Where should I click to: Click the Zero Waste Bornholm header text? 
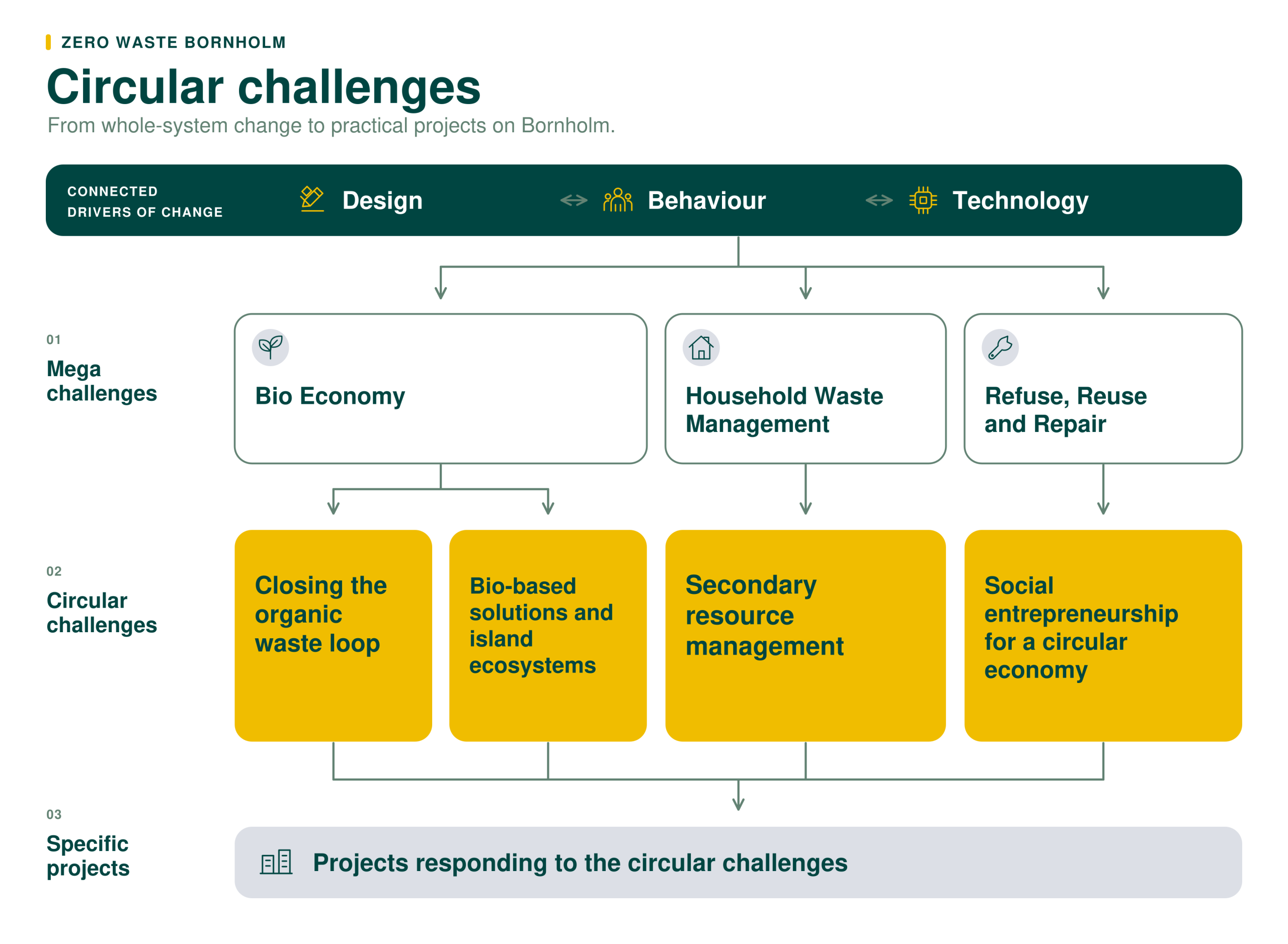click(x=173, y=42)
